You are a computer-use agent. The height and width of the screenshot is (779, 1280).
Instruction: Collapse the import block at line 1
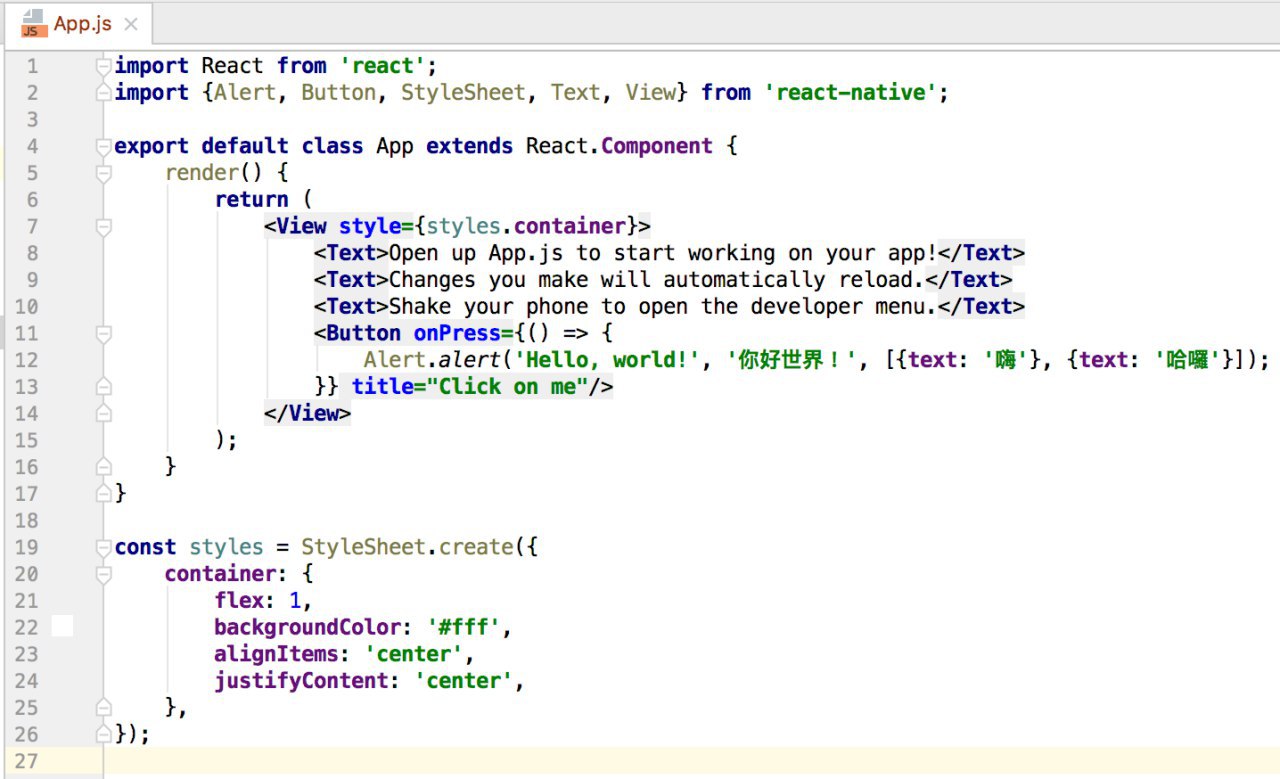point(103,66)
